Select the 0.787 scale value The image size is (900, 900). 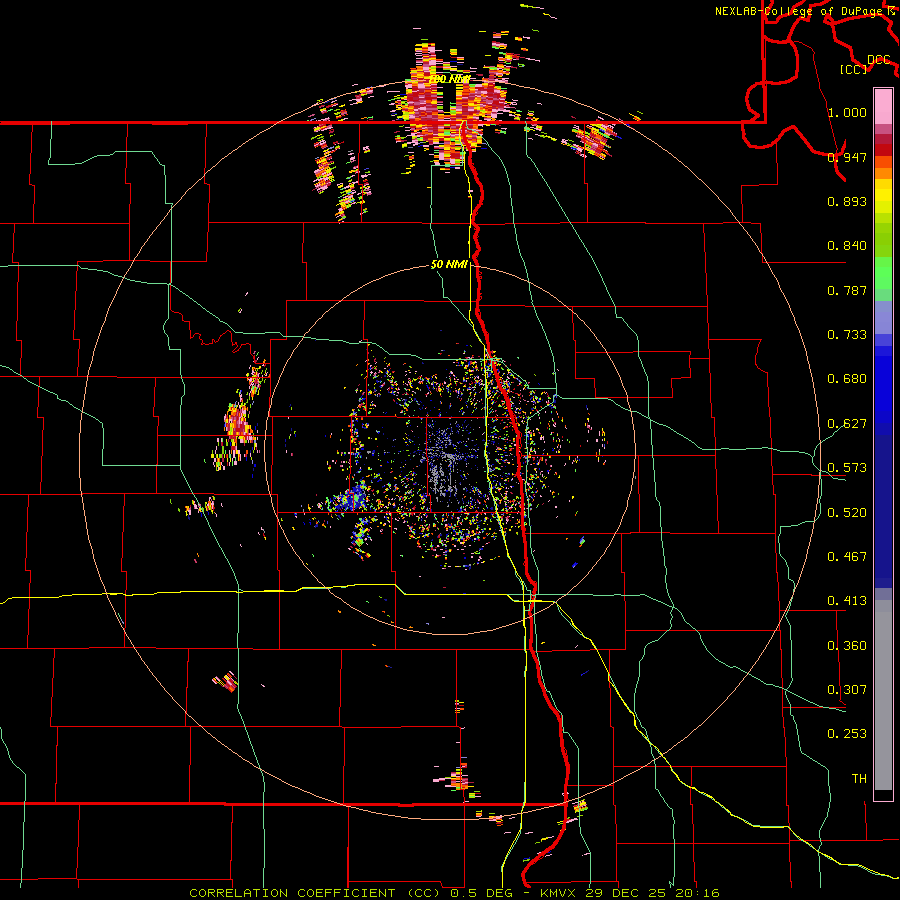coord(847,290)
